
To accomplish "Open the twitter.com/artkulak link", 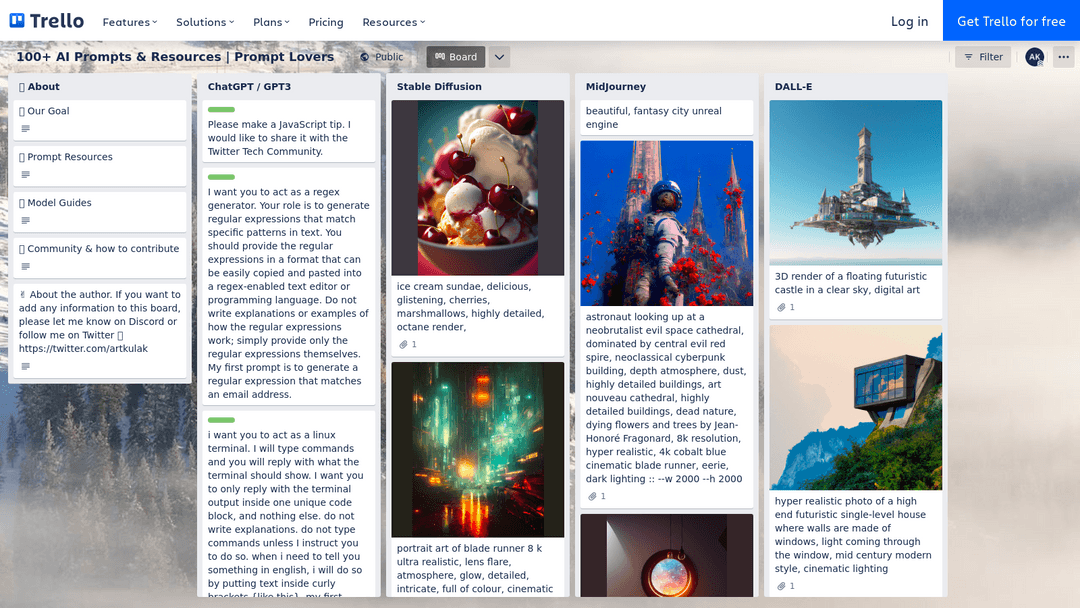I will [x=83, y=348].
